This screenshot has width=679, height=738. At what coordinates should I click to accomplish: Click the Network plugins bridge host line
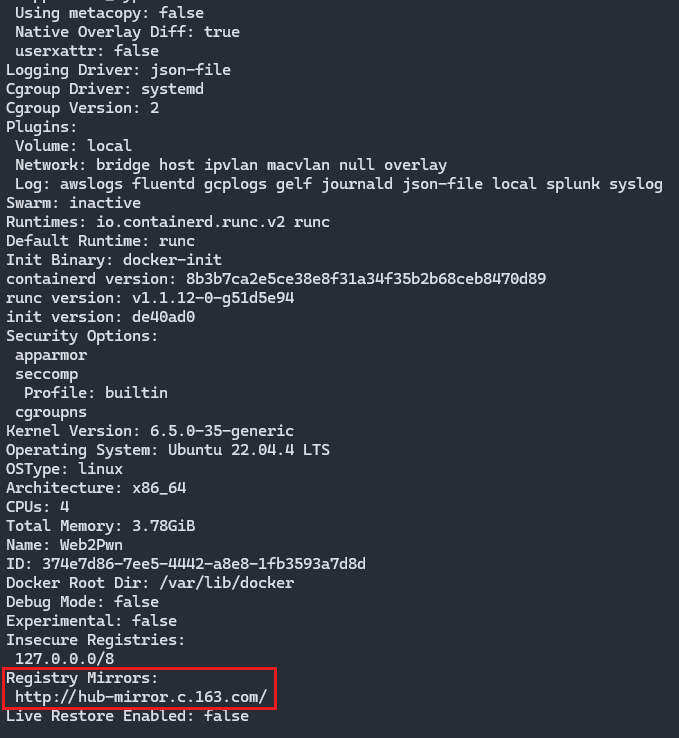(231, 165)
